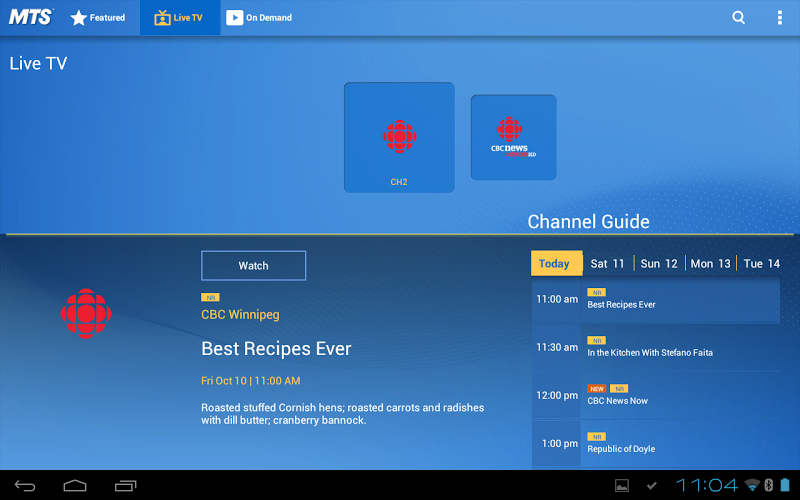
Task: Select the Live TV tab
Action: tap(180, 18)
